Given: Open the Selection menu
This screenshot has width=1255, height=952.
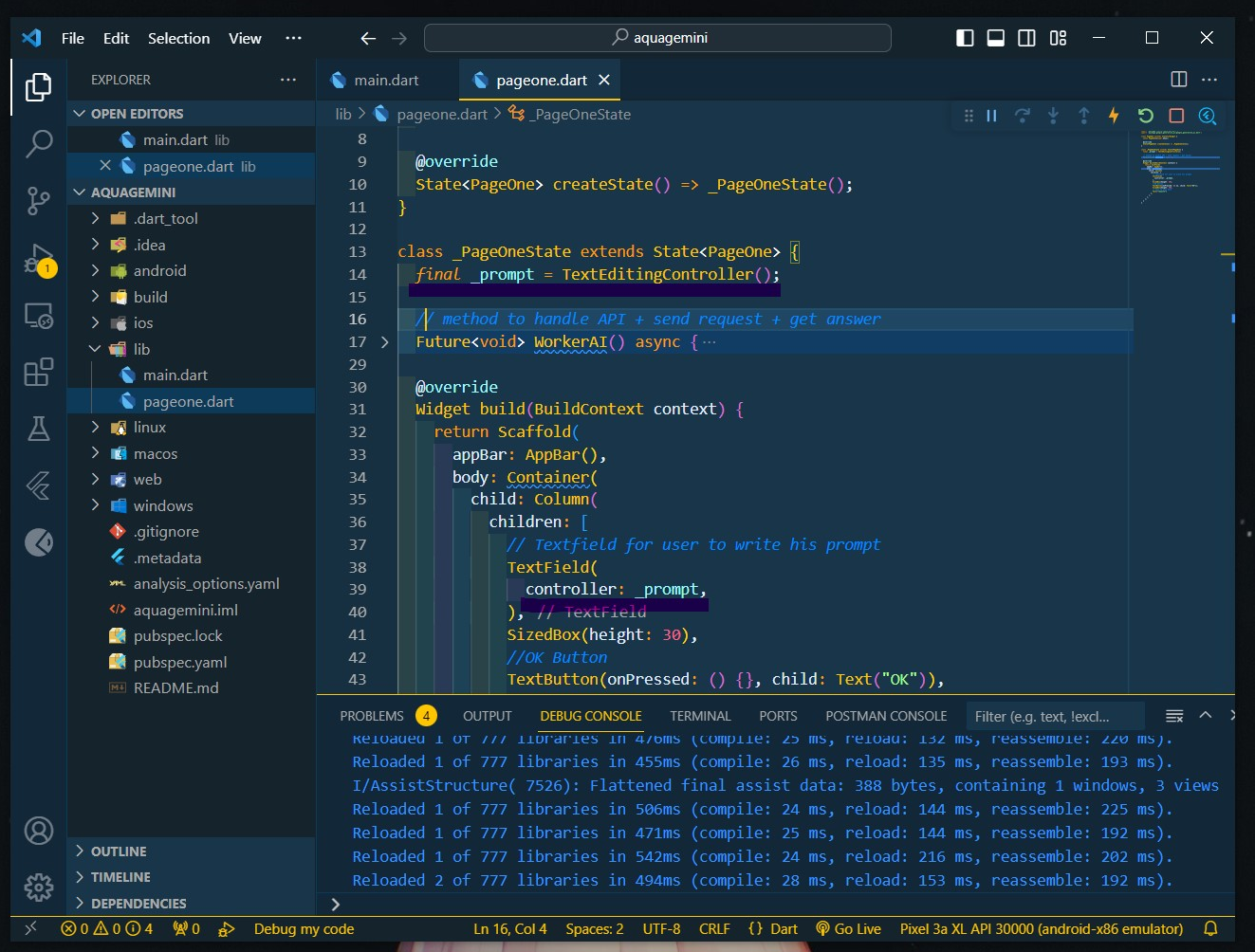Looking at the screenshot, I should 178,38.
